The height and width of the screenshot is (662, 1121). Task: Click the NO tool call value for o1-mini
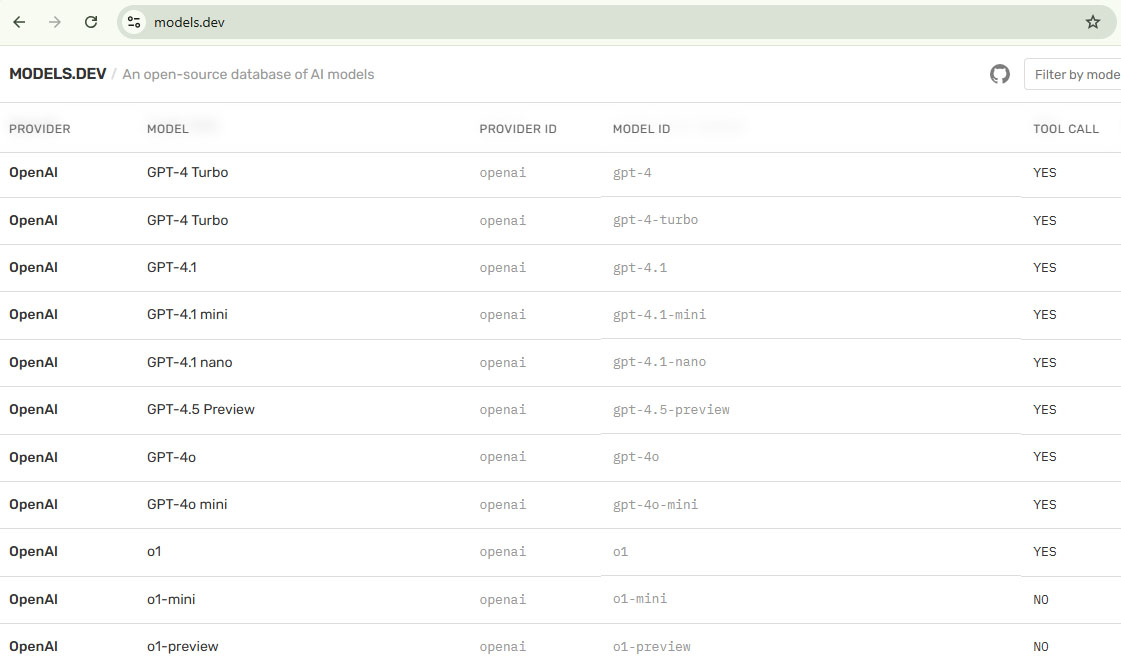pyautogui.click(x=1040, y=600)
